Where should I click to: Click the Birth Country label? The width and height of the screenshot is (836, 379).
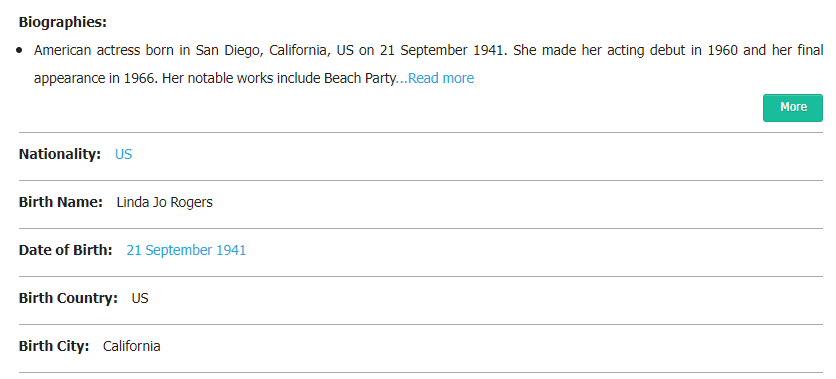click(68, 298)
